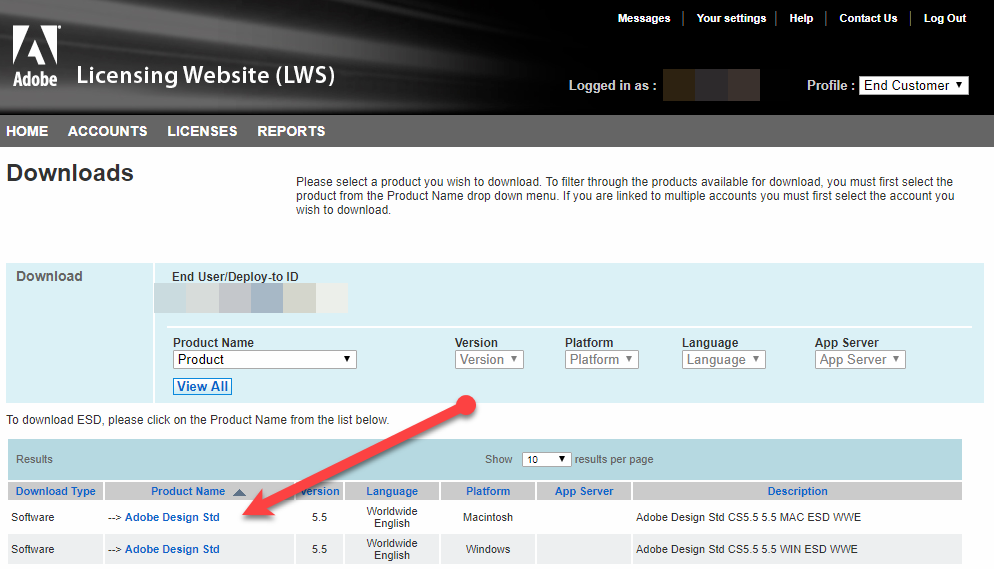Sort by App Server column header
Image resolution: width=994 pixels, height=569 pixels.
tap(584, 491)
